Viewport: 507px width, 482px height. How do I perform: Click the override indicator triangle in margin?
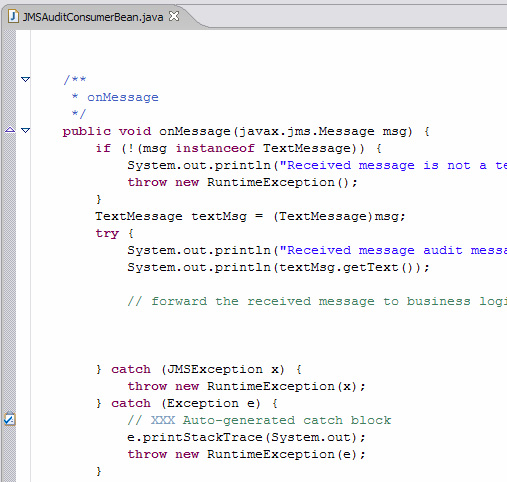click(x=10, y=130)
